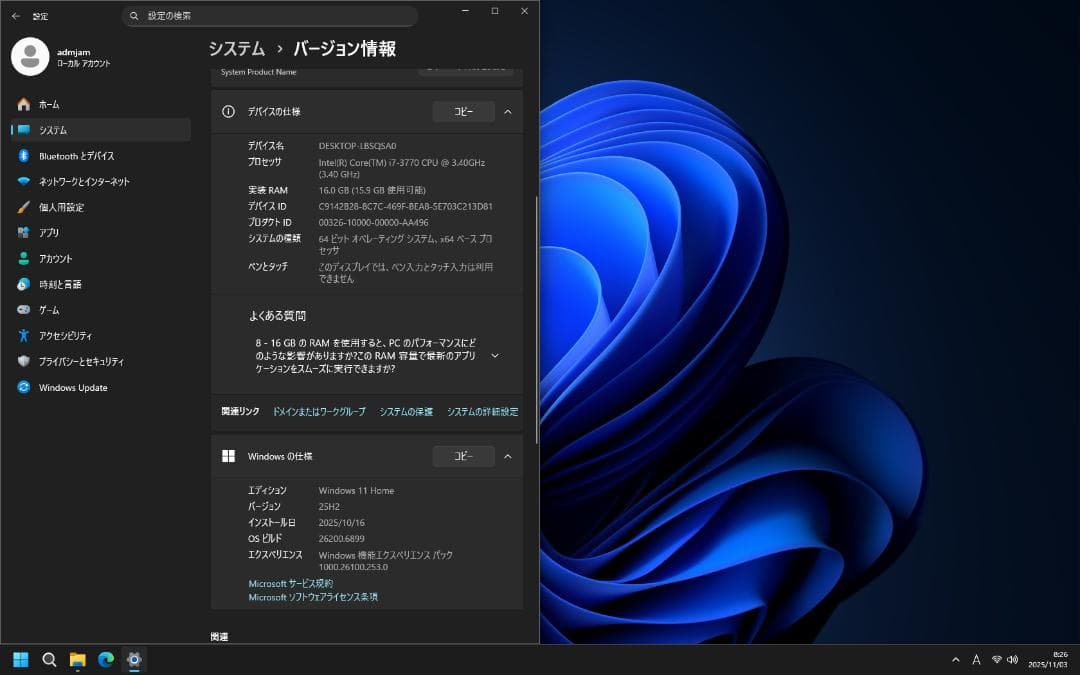Click the 設定の検索 search box
This screenshot has height=675, width=1080.
270,16
